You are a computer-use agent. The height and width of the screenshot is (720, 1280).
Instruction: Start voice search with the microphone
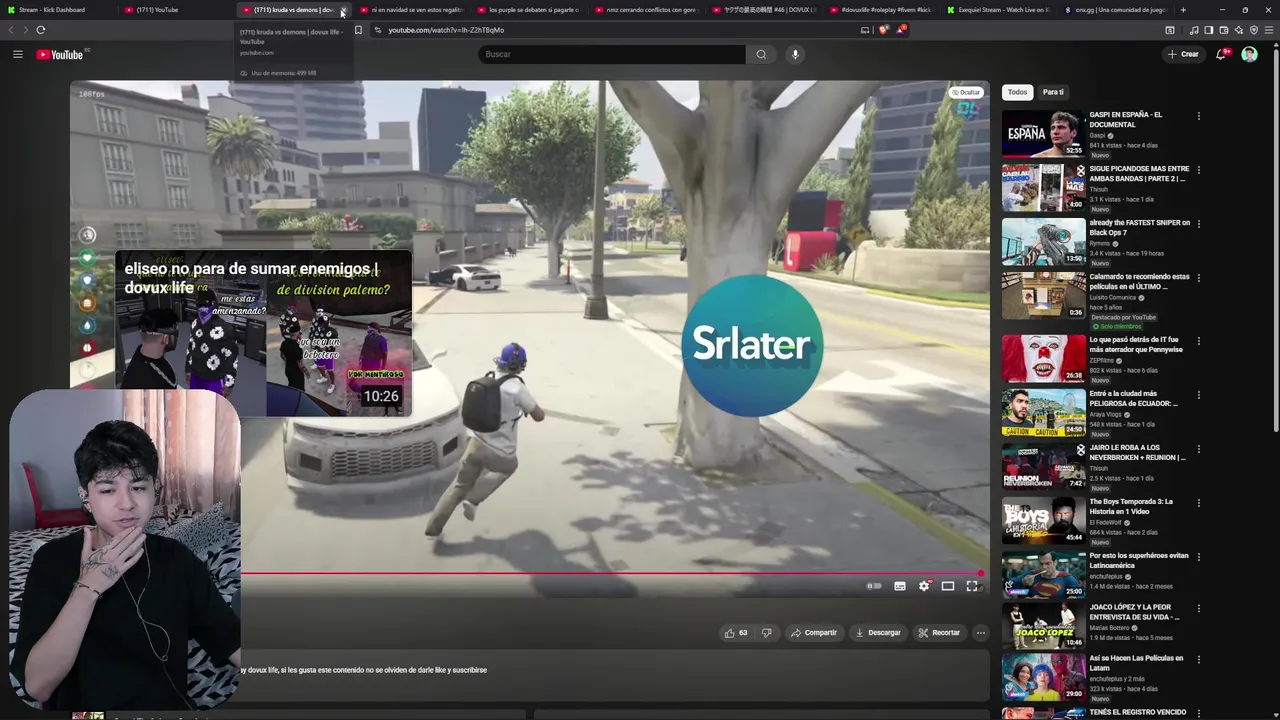(795, 54)
